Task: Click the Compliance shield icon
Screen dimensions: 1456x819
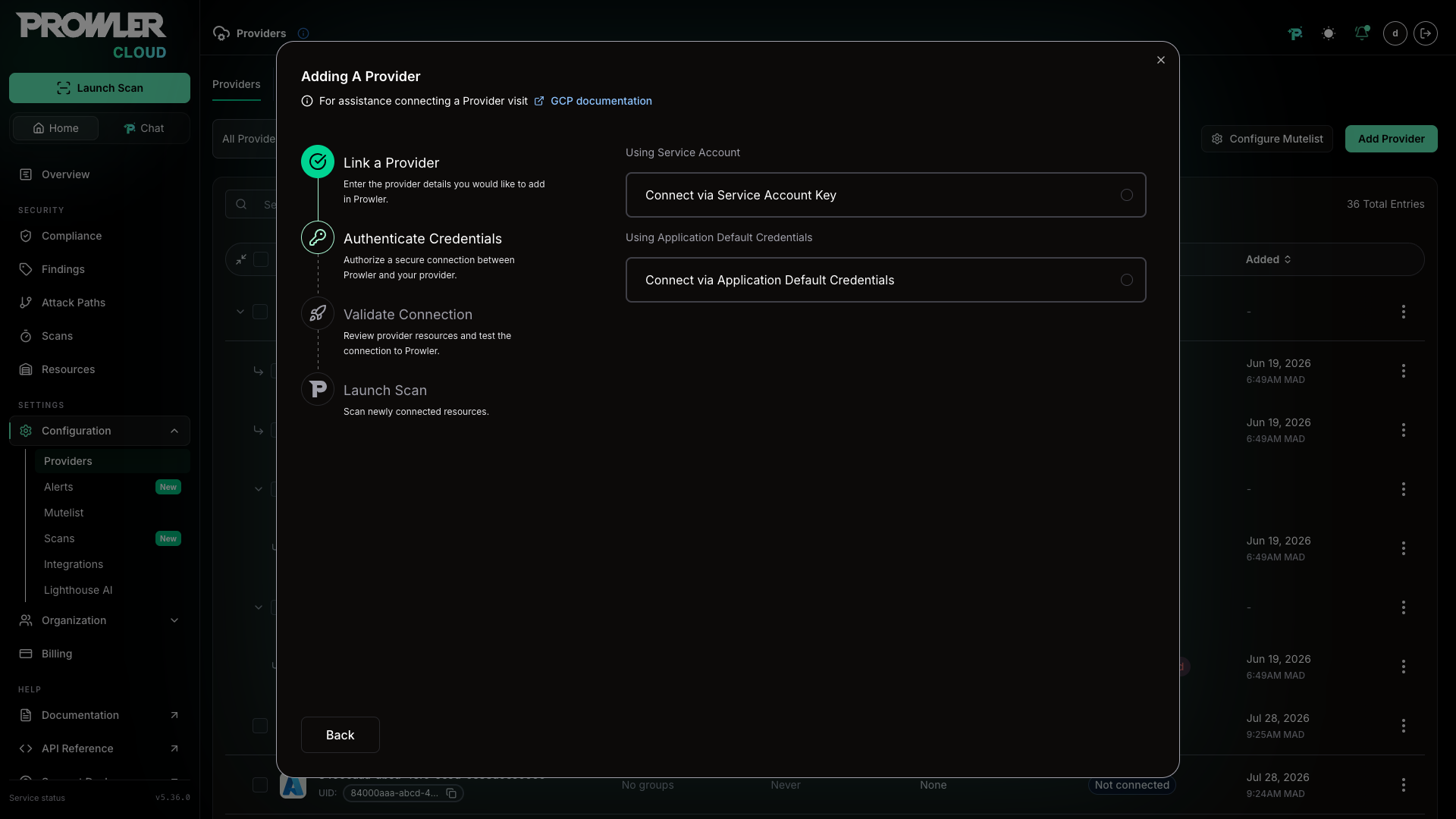Action: click(26, 236)
